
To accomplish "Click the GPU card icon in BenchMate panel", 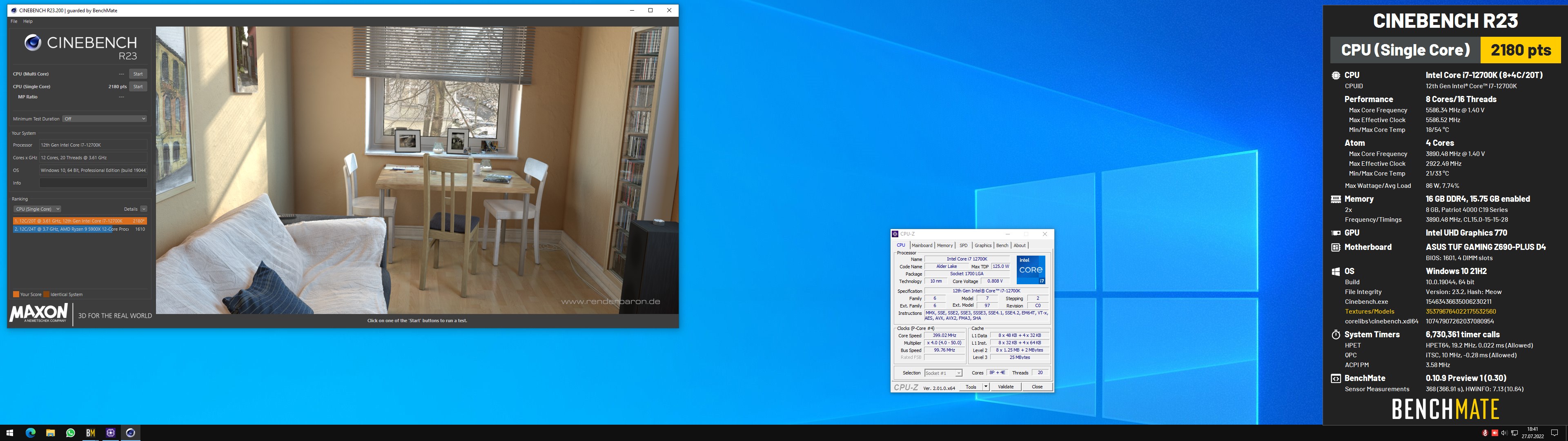I will tap(1336, 233).
